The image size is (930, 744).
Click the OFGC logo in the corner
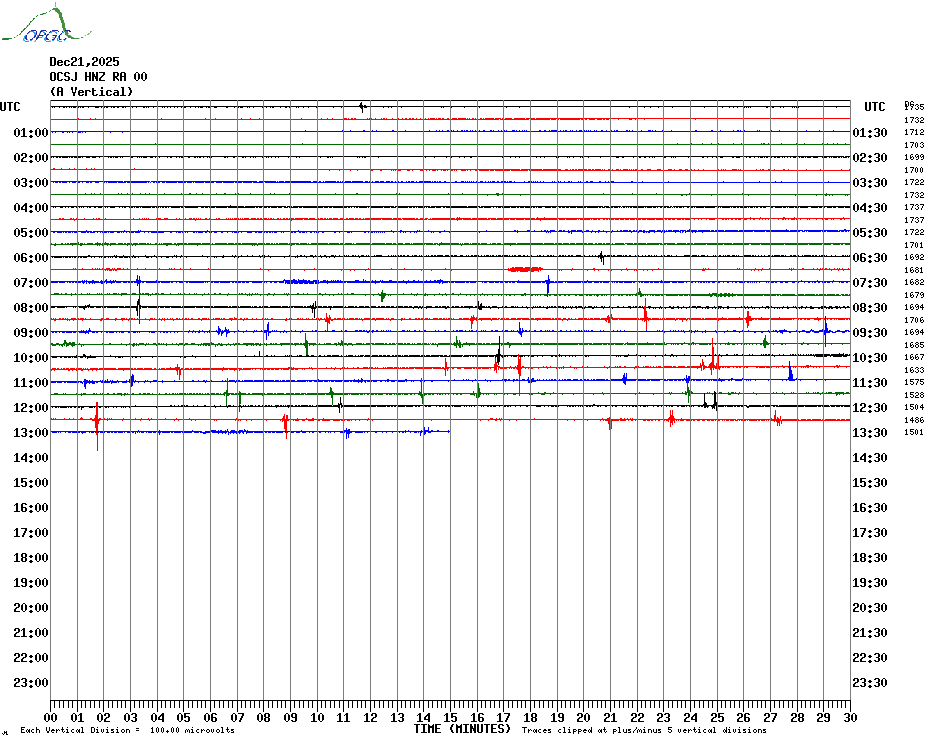[x=47, y=26]
